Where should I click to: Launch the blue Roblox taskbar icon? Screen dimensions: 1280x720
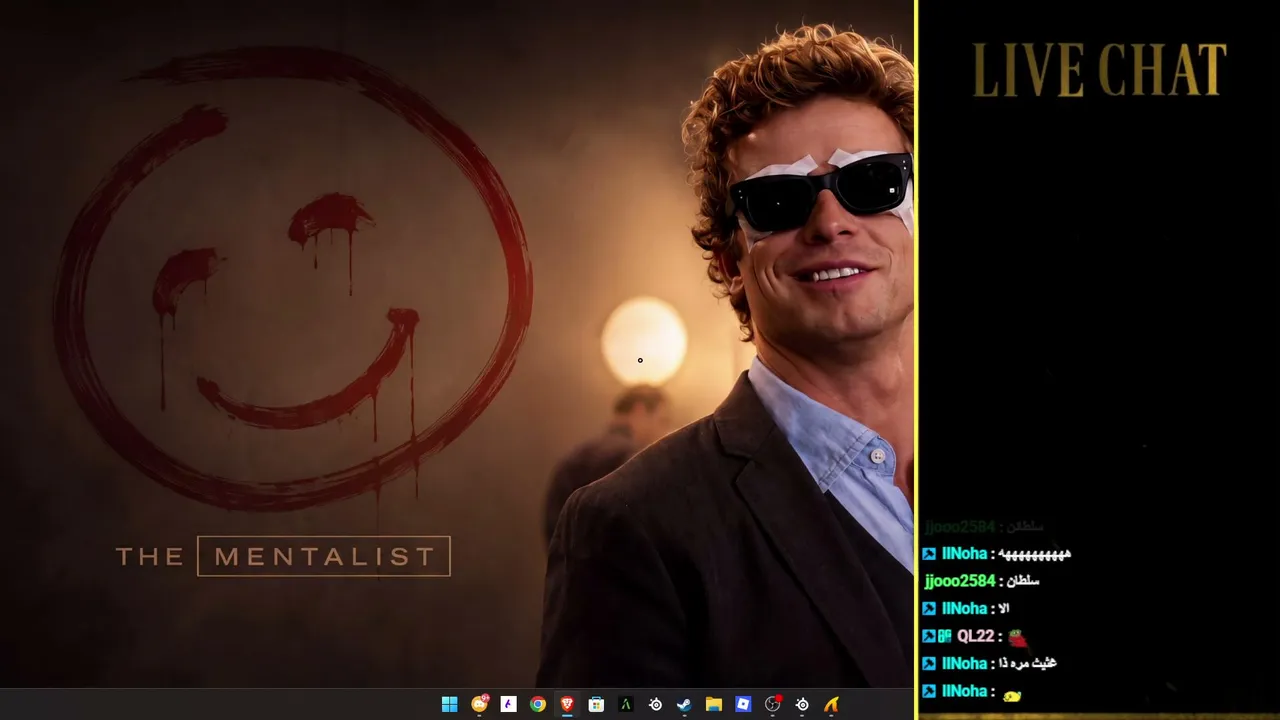click(x=743, y=704)
